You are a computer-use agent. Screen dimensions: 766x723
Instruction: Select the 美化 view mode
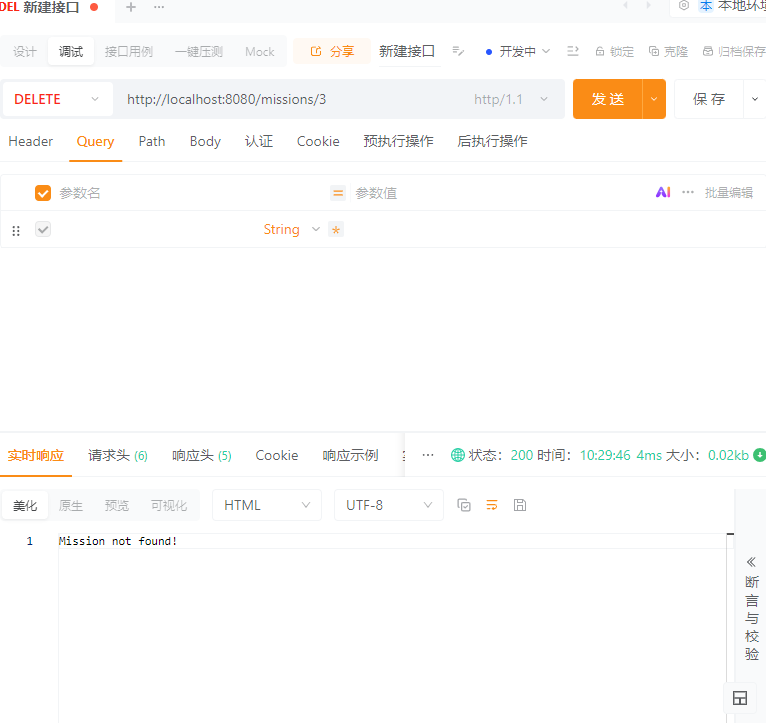tap(25, 506)
